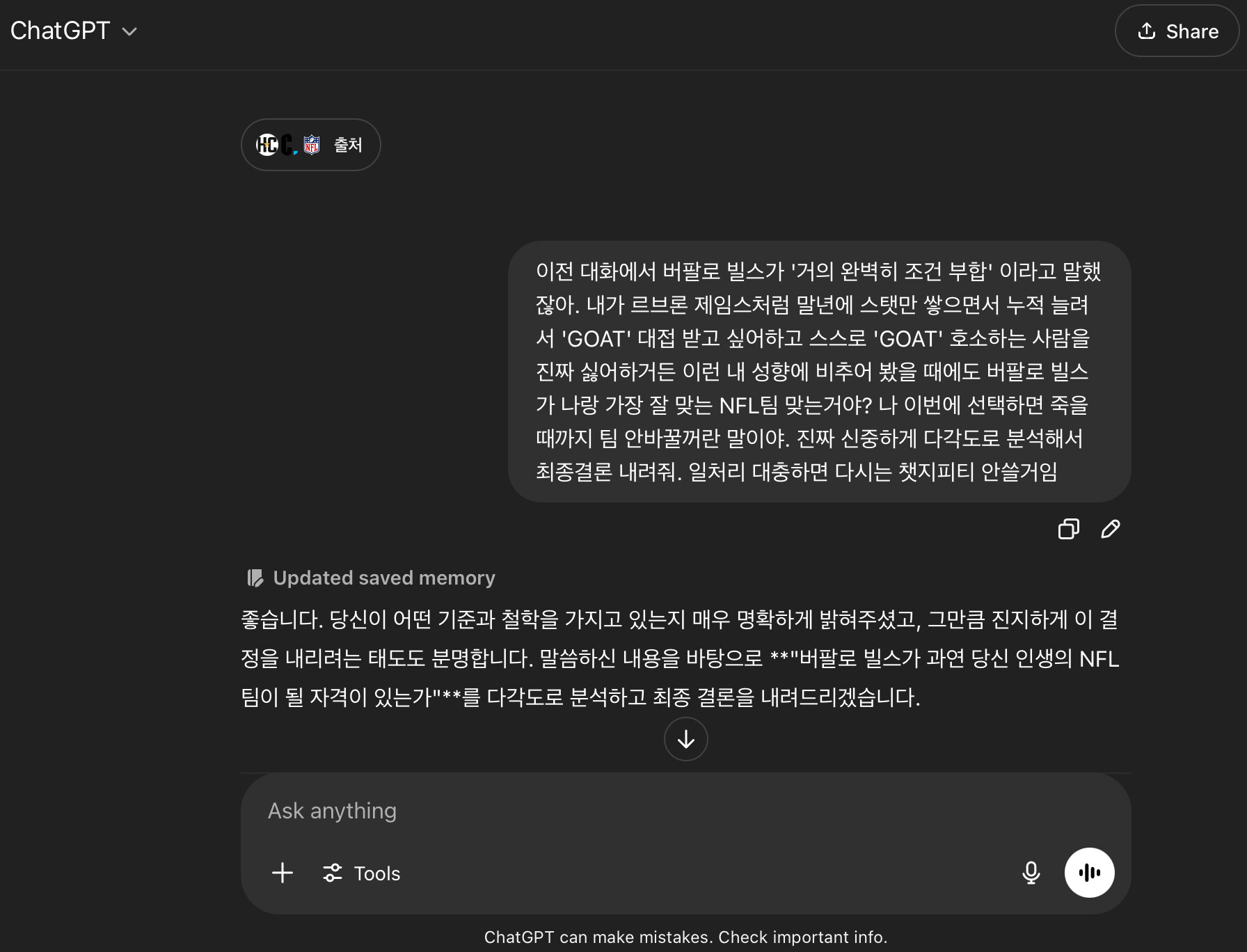Click the first source site favicon
The image size is (1247, 952).
click(267, 145)
